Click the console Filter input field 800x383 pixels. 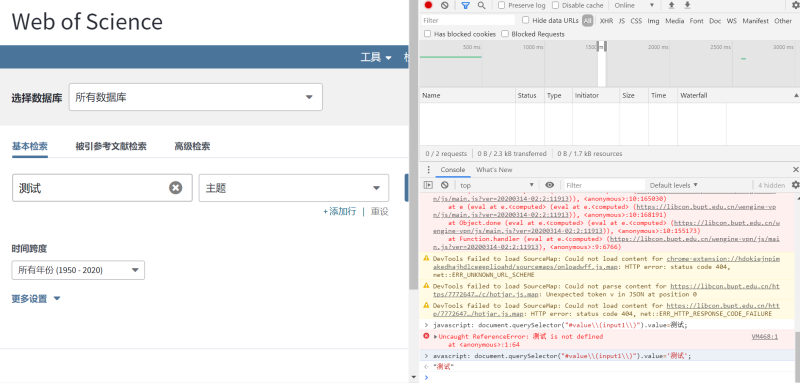[x=605, y=185]
